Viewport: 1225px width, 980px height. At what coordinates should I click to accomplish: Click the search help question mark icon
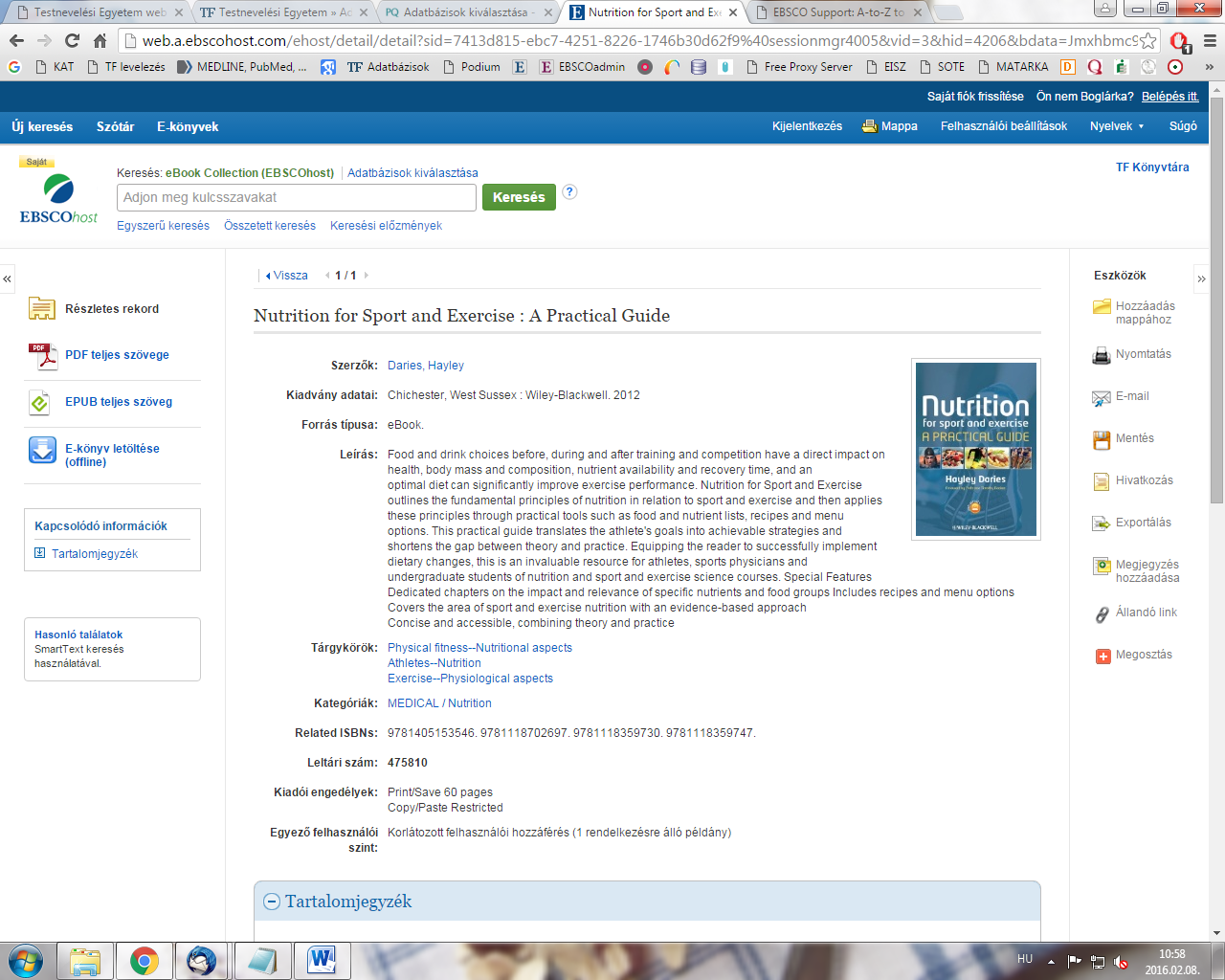pos(569,191)
